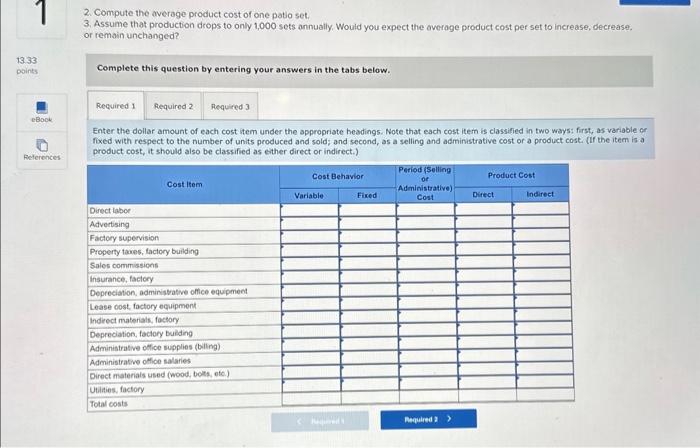Click the 'Administrative office salaries' row label
The image size is (700, 448).
point(140,361)
